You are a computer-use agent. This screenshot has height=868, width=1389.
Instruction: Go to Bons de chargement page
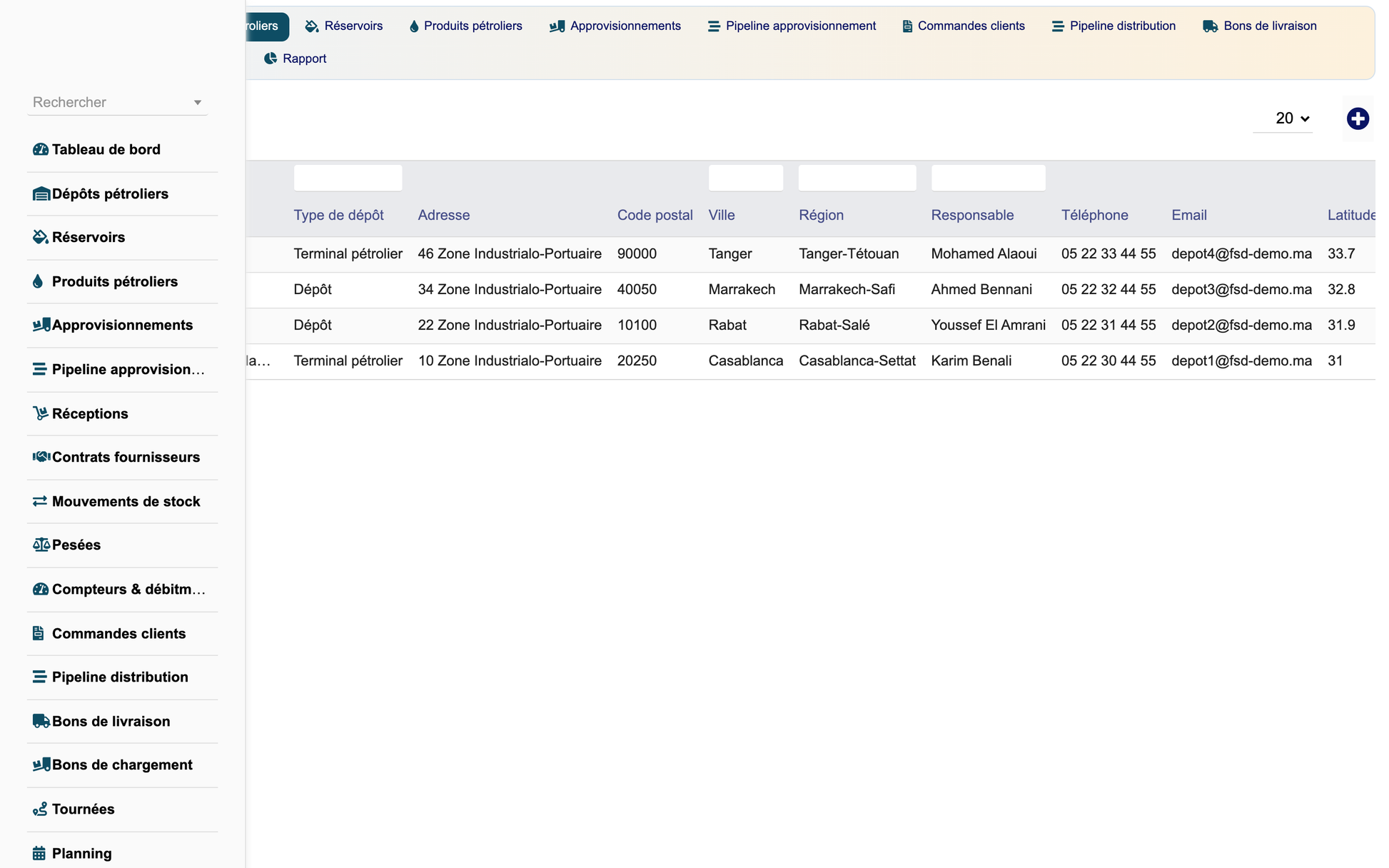pyautogui.click(x=122, y=764)
